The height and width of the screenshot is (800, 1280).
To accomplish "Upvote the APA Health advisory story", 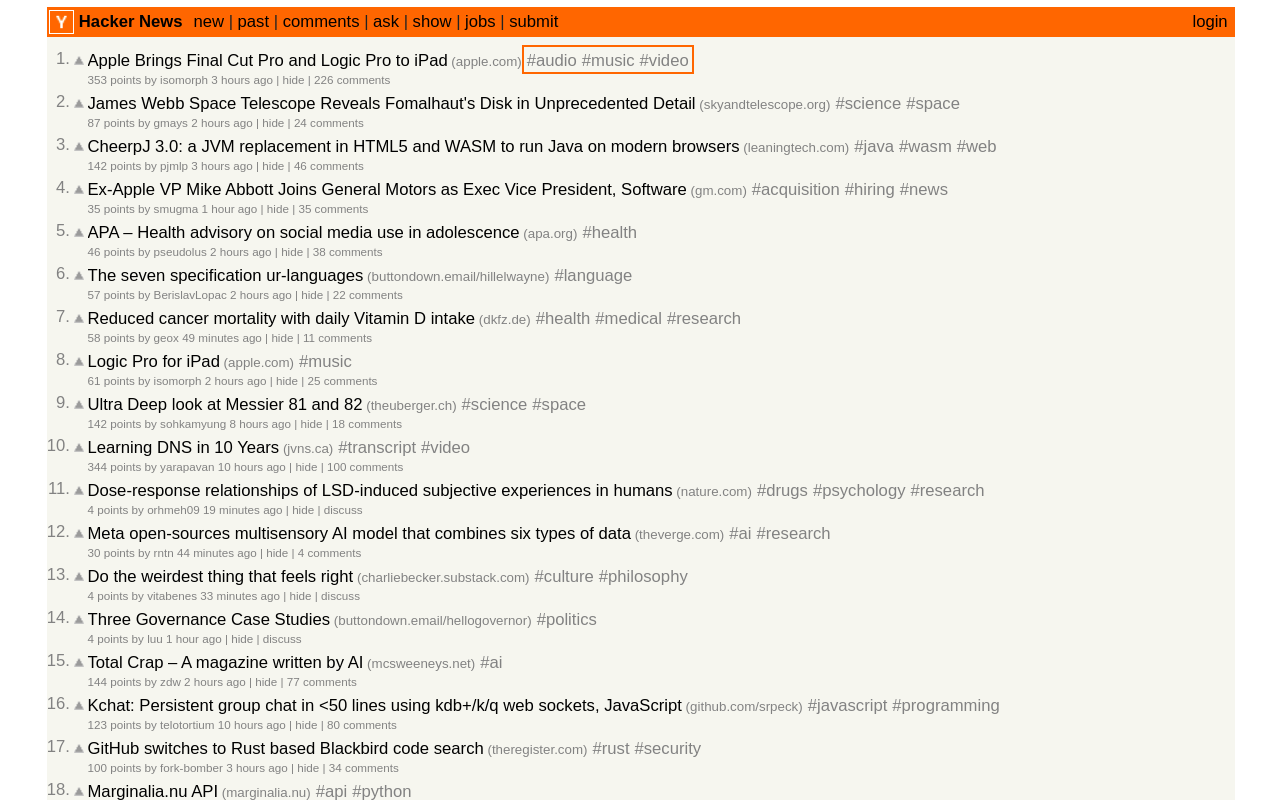I will tap(79, 233).
